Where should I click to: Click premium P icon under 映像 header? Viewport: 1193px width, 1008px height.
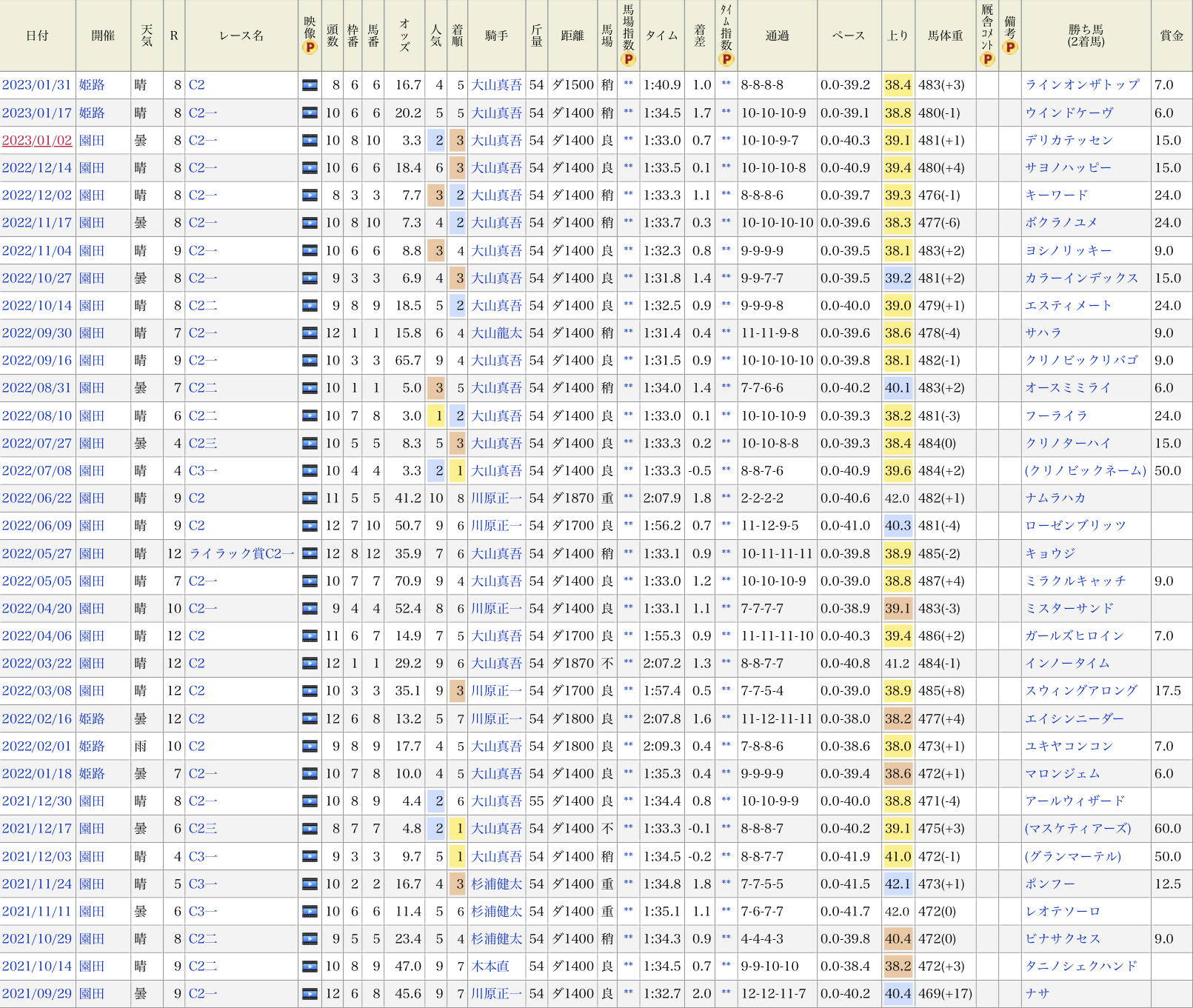310,48
